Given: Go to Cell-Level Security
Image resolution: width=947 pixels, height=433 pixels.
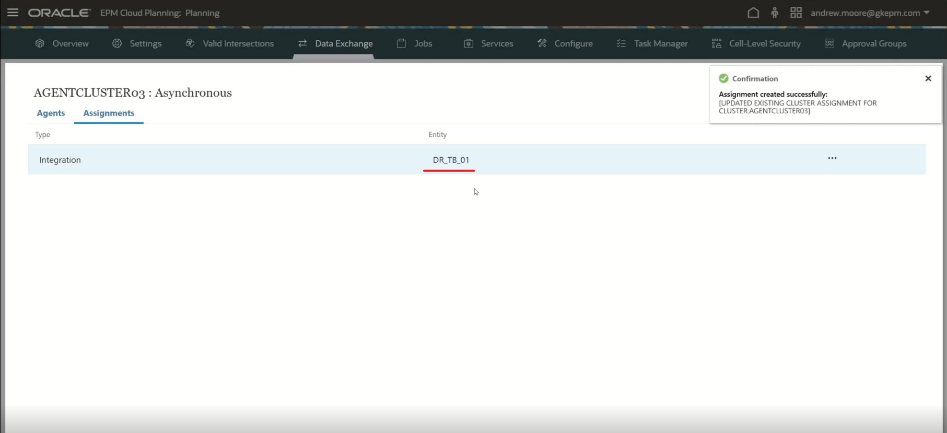Looking at the screenshot, I should click(756, 44).
